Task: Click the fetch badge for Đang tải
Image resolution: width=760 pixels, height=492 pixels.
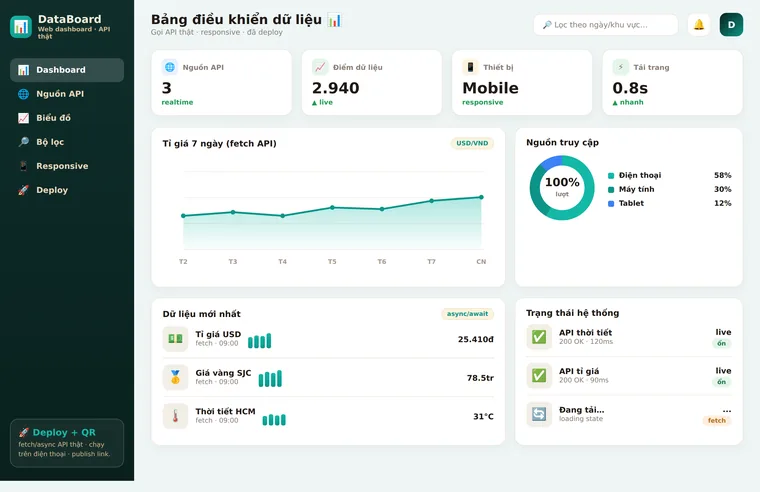Action: point(717,420)
